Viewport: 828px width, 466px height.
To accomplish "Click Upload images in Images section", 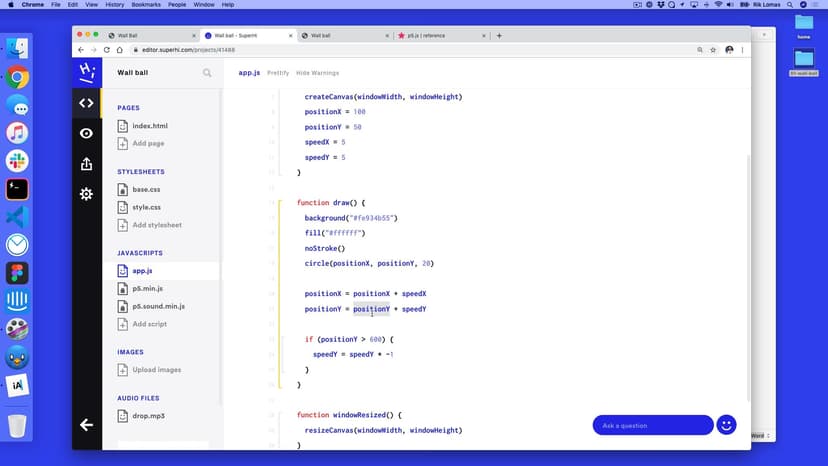I will (156, 370).
